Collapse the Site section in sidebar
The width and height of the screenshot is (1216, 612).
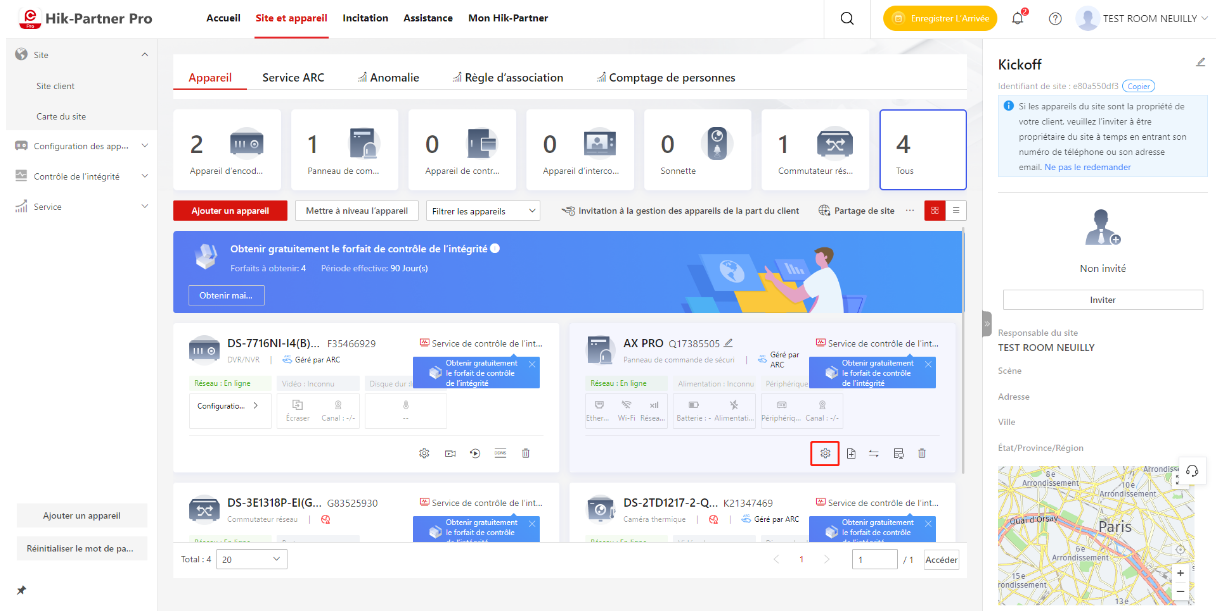click(145, 54)
